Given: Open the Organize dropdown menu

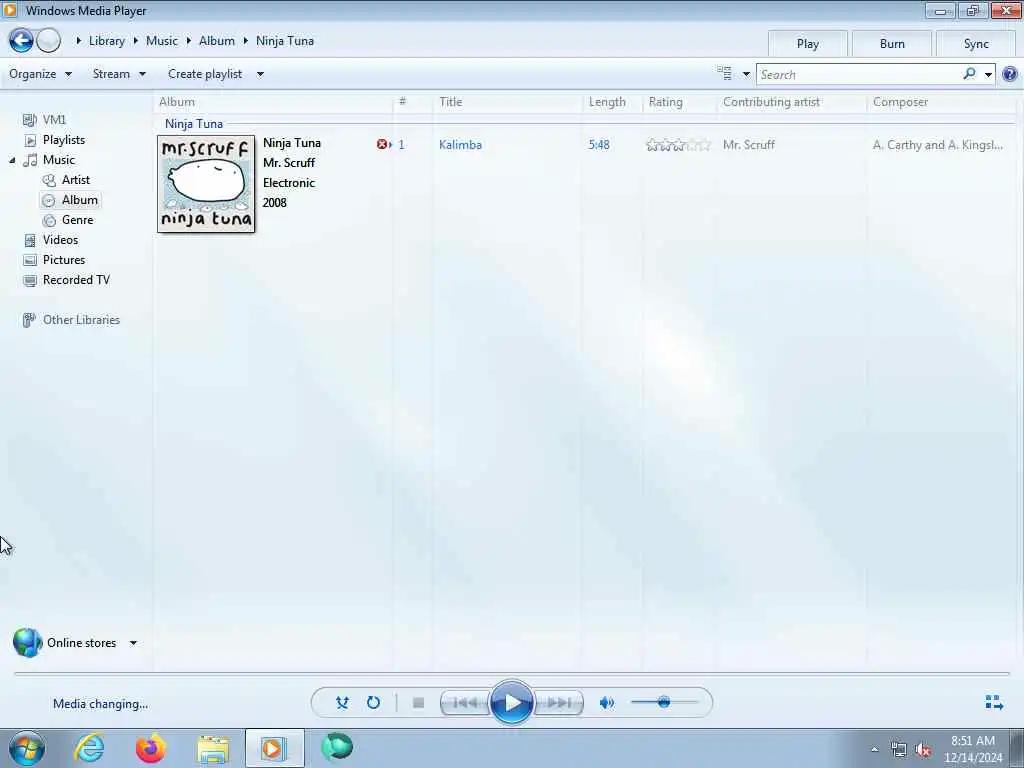Looking at the screenshot, I should [40, 74].
